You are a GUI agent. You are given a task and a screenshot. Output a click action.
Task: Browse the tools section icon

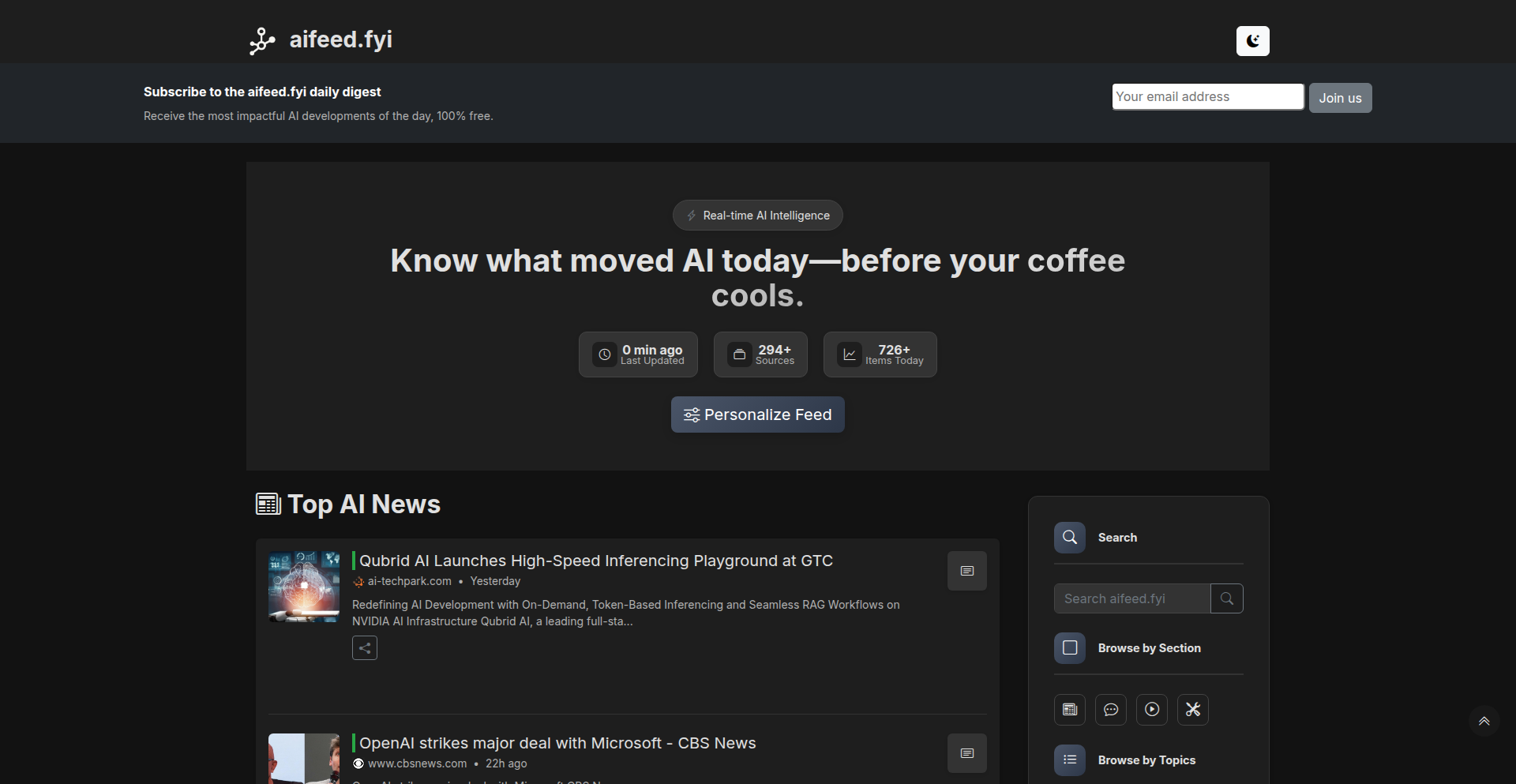(1193, 710)
